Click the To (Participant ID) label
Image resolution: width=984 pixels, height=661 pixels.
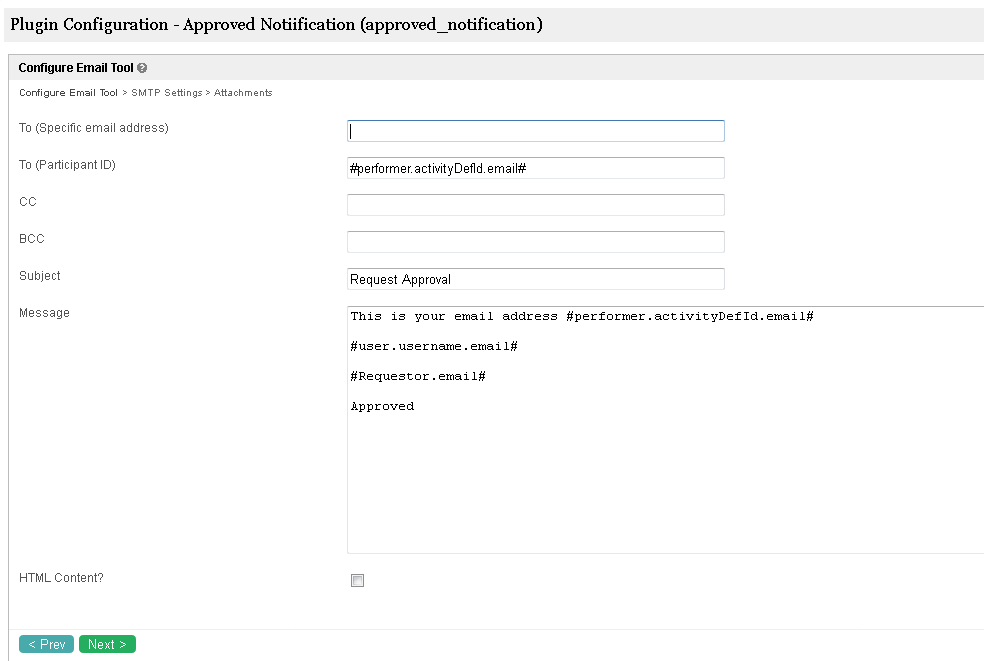point(67,165)
